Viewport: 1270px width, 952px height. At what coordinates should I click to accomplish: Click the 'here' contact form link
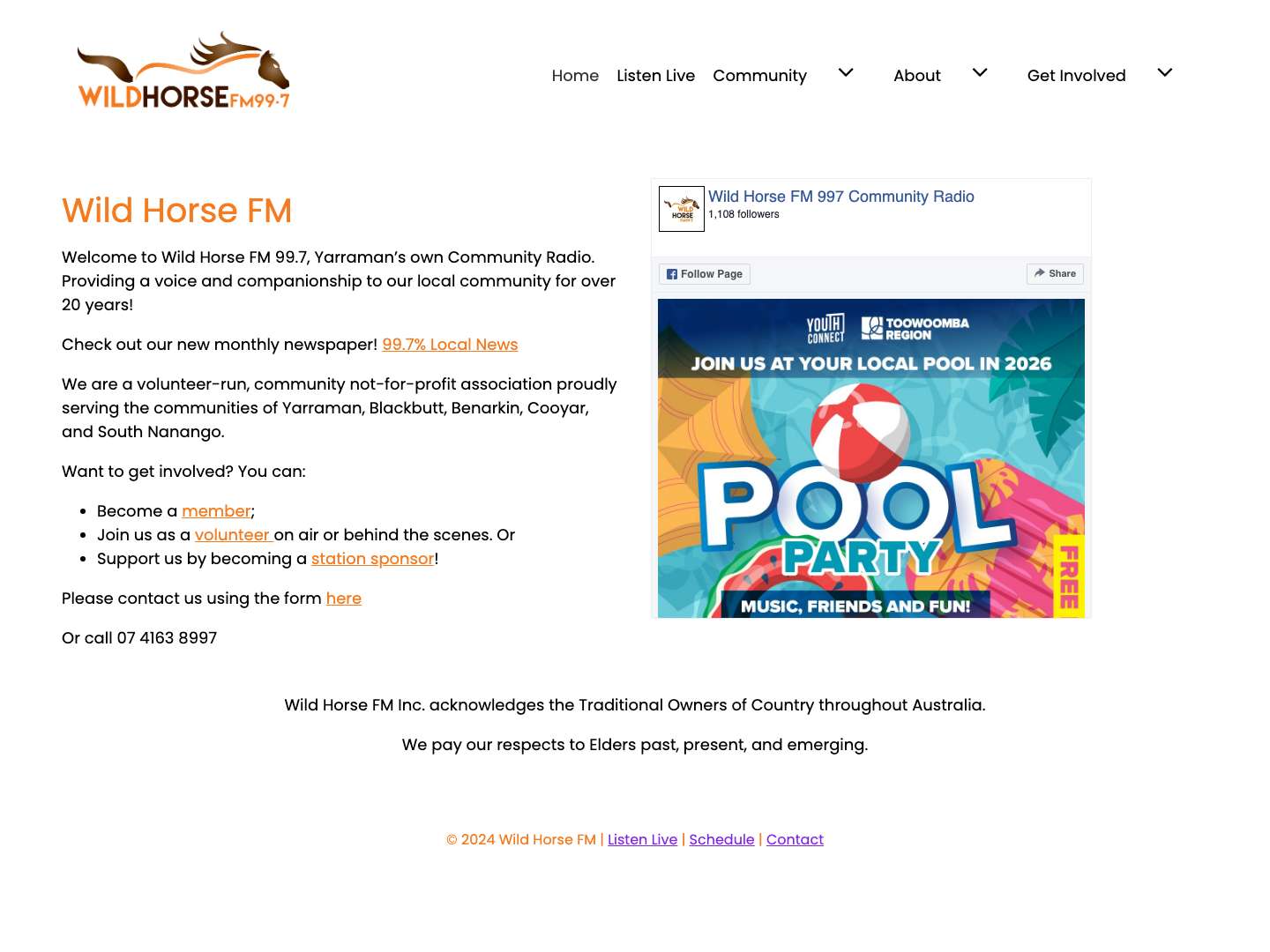(343, 599)
